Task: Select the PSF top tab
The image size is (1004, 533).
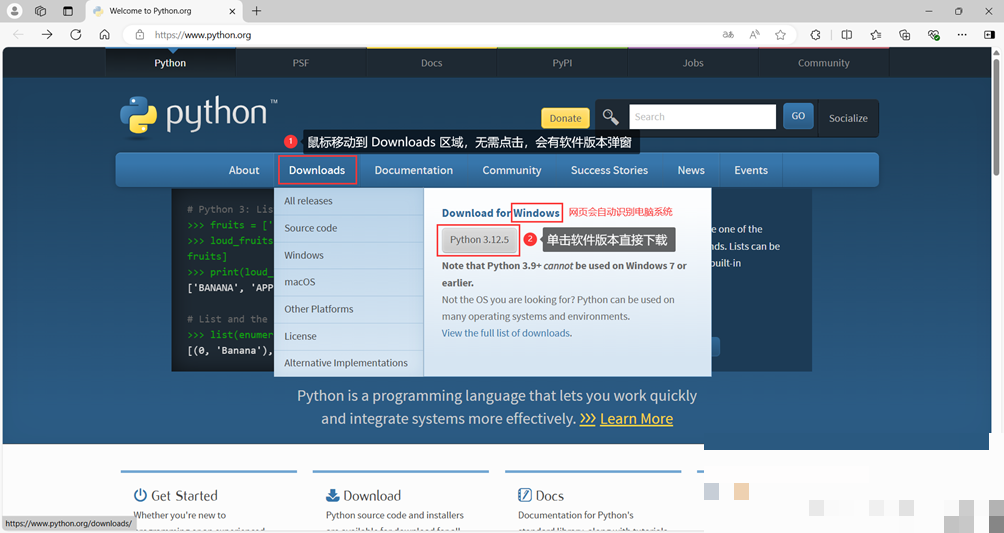Action: [301, 63]
